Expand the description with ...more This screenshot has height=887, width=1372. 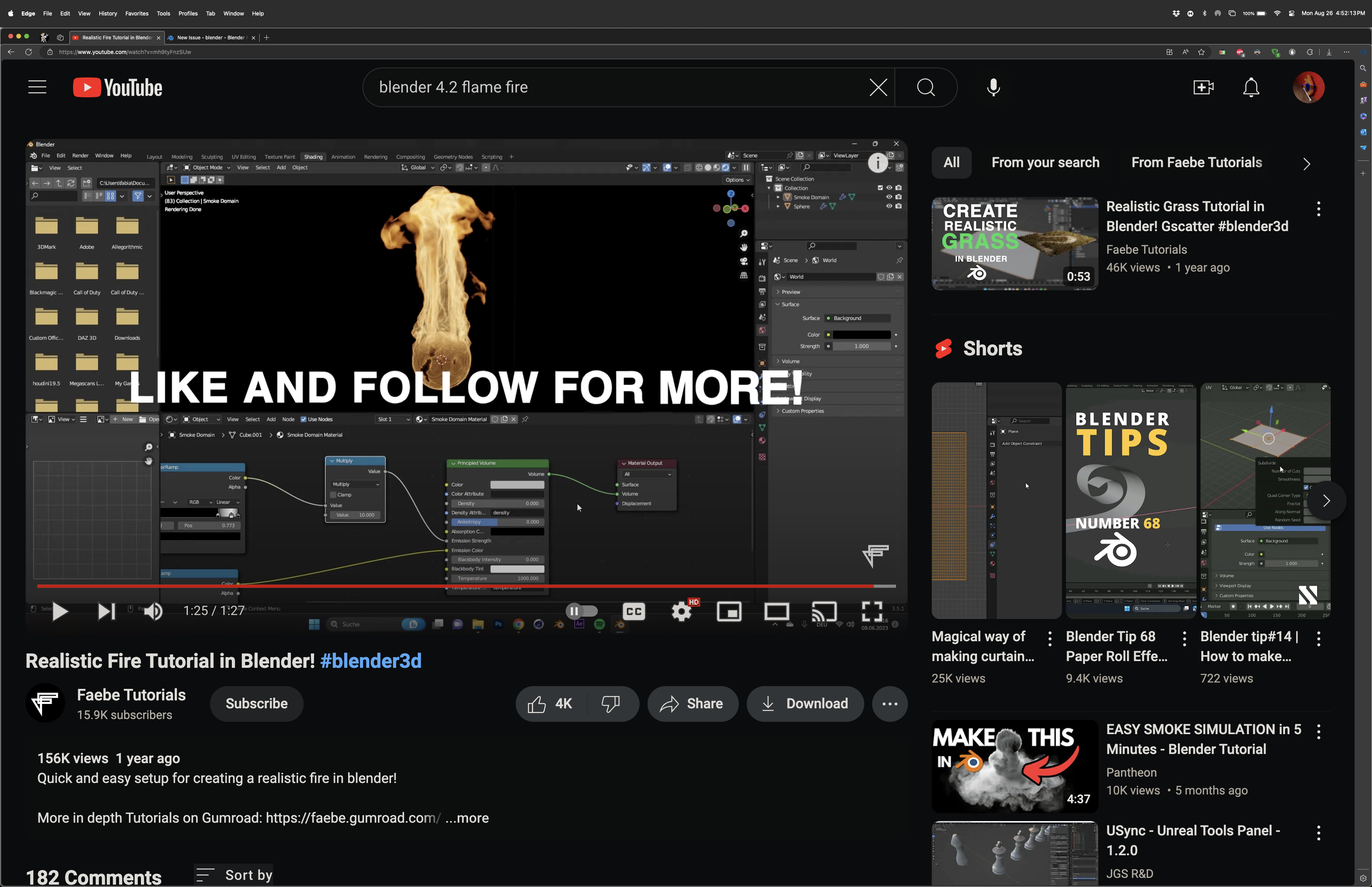[x=467, y=818]
